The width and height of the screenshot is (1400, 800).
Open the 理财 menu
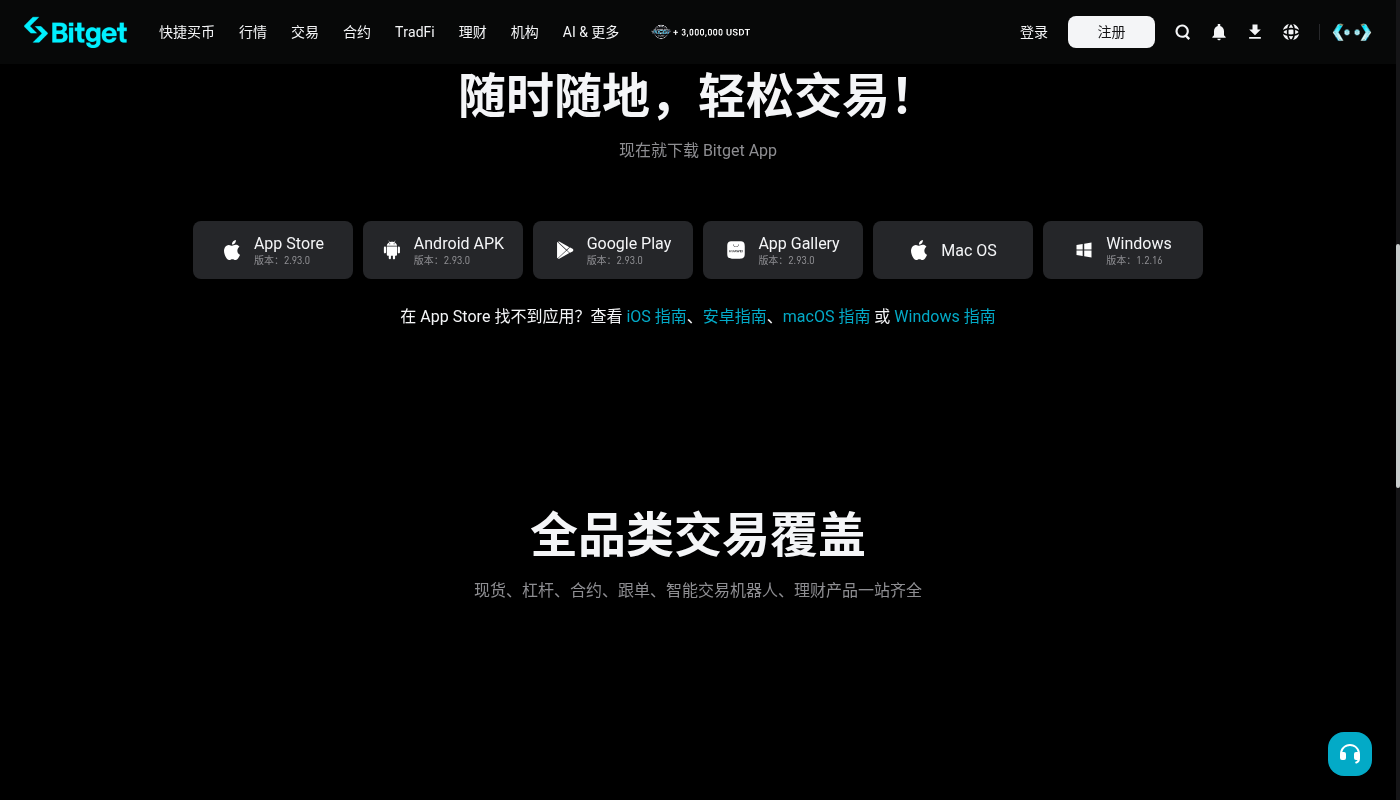click(473, 32)
